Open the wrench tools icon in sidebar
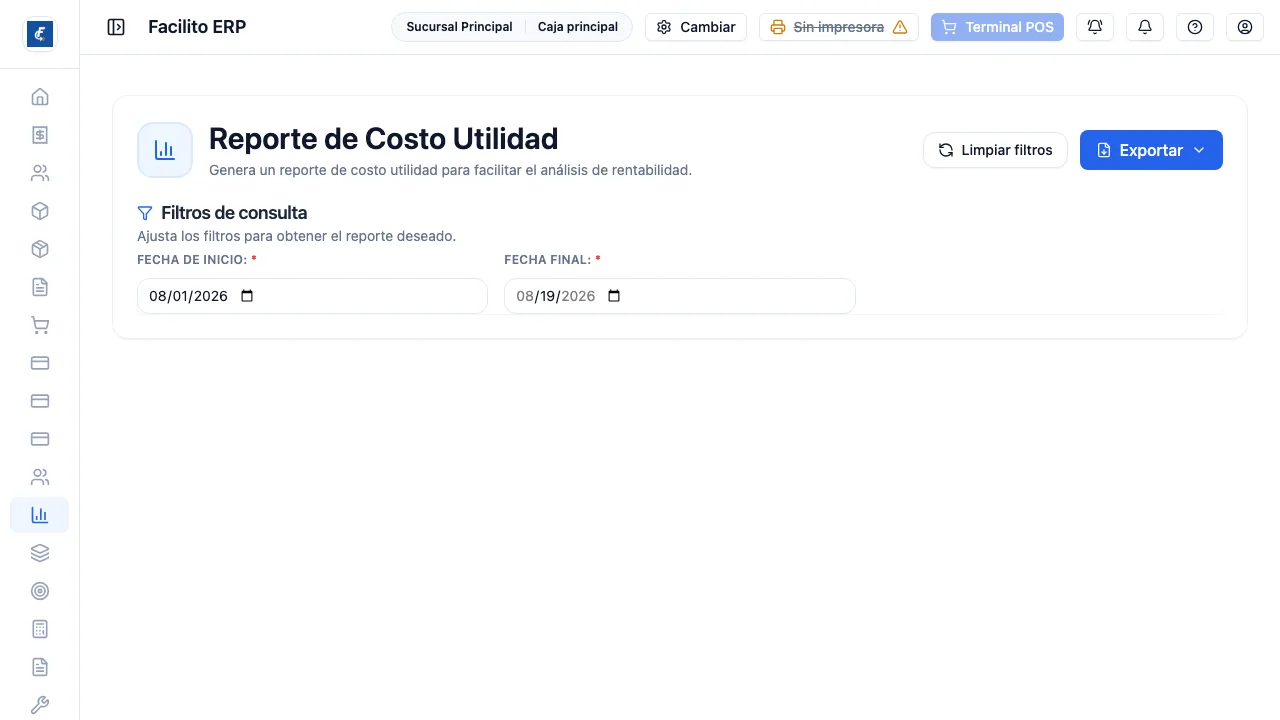 pyautogui.click(x=40, y=705)
